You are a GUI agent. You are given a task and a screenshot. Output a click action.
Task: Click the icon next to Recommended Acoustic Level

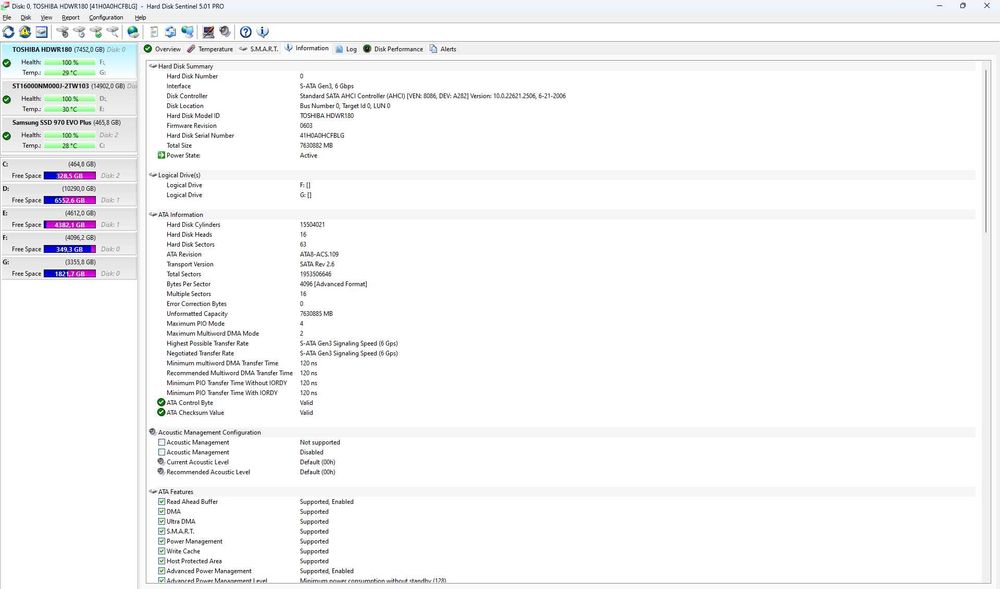[x=161, y=472]
